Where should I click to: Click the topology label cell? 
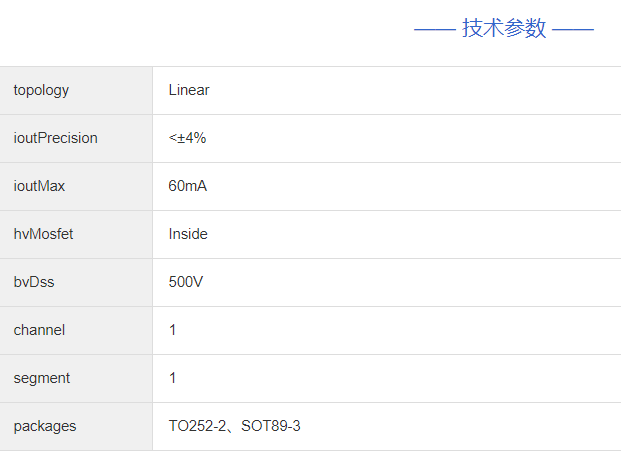pyautogui.click(x=41, y=90)
